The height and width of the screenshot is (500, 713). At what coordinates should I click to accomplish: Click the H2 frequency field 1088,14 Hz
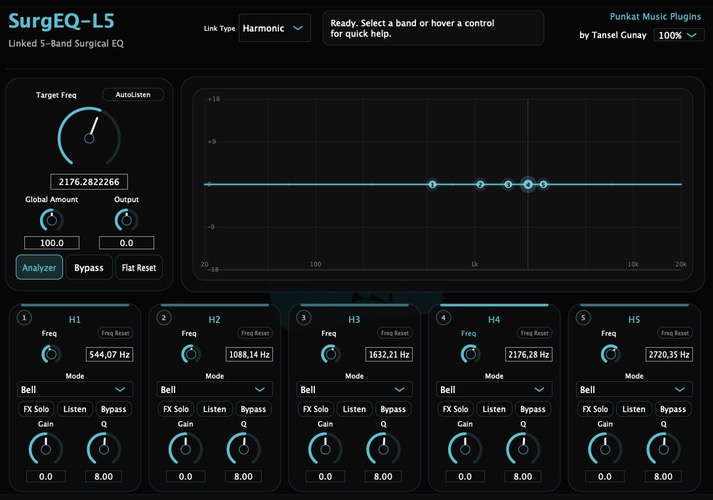[x=249, y=355]
